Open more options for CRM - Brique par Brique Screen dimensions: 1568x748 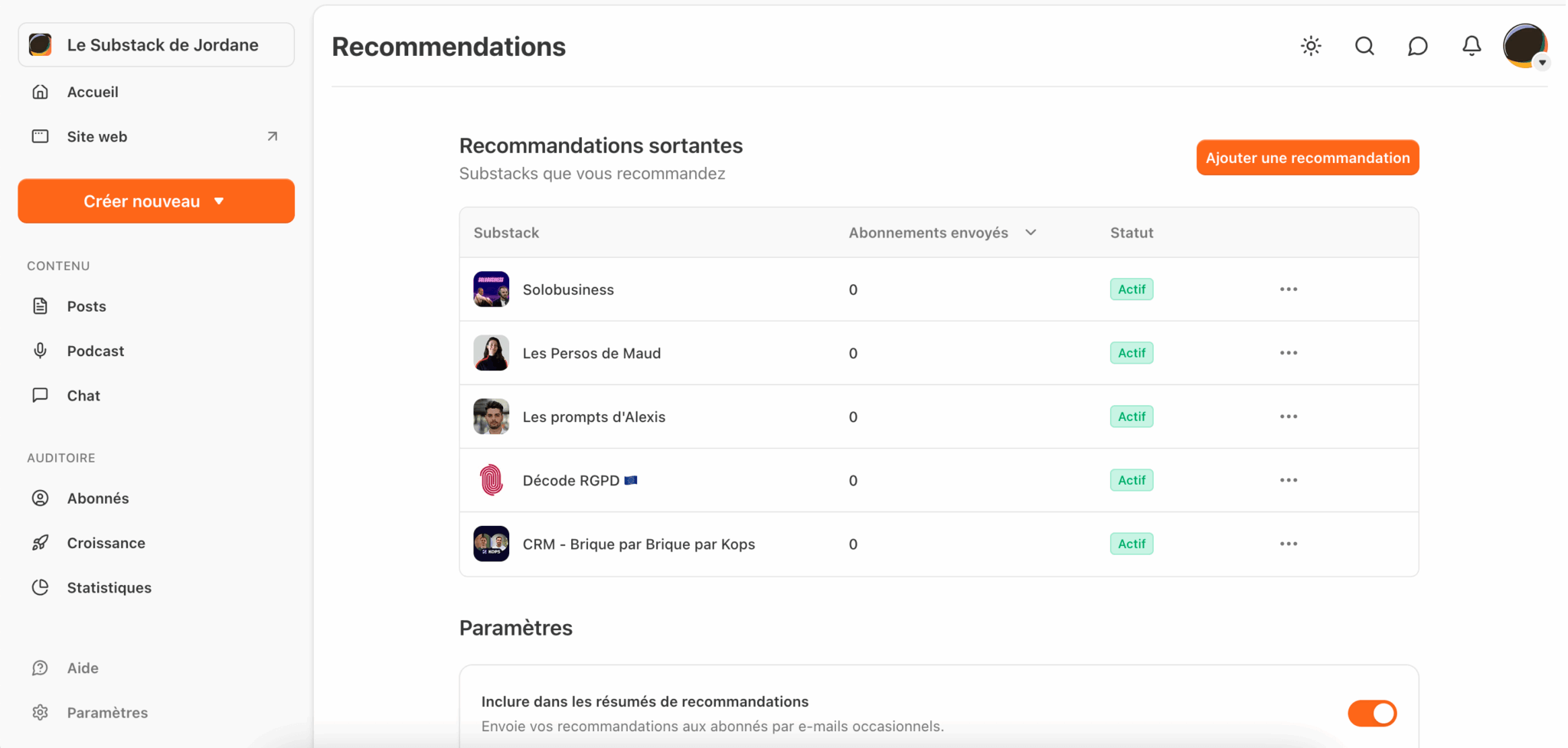click(x=1289, y=544)
